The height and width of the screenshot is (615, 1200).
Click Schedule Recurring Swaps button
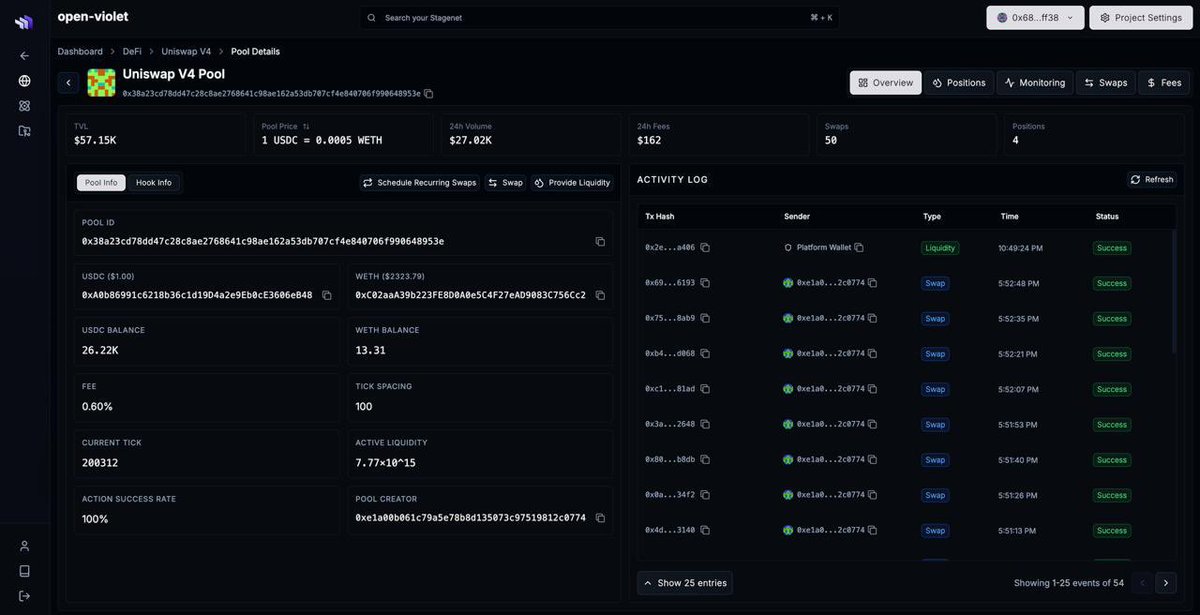[420, 183]
